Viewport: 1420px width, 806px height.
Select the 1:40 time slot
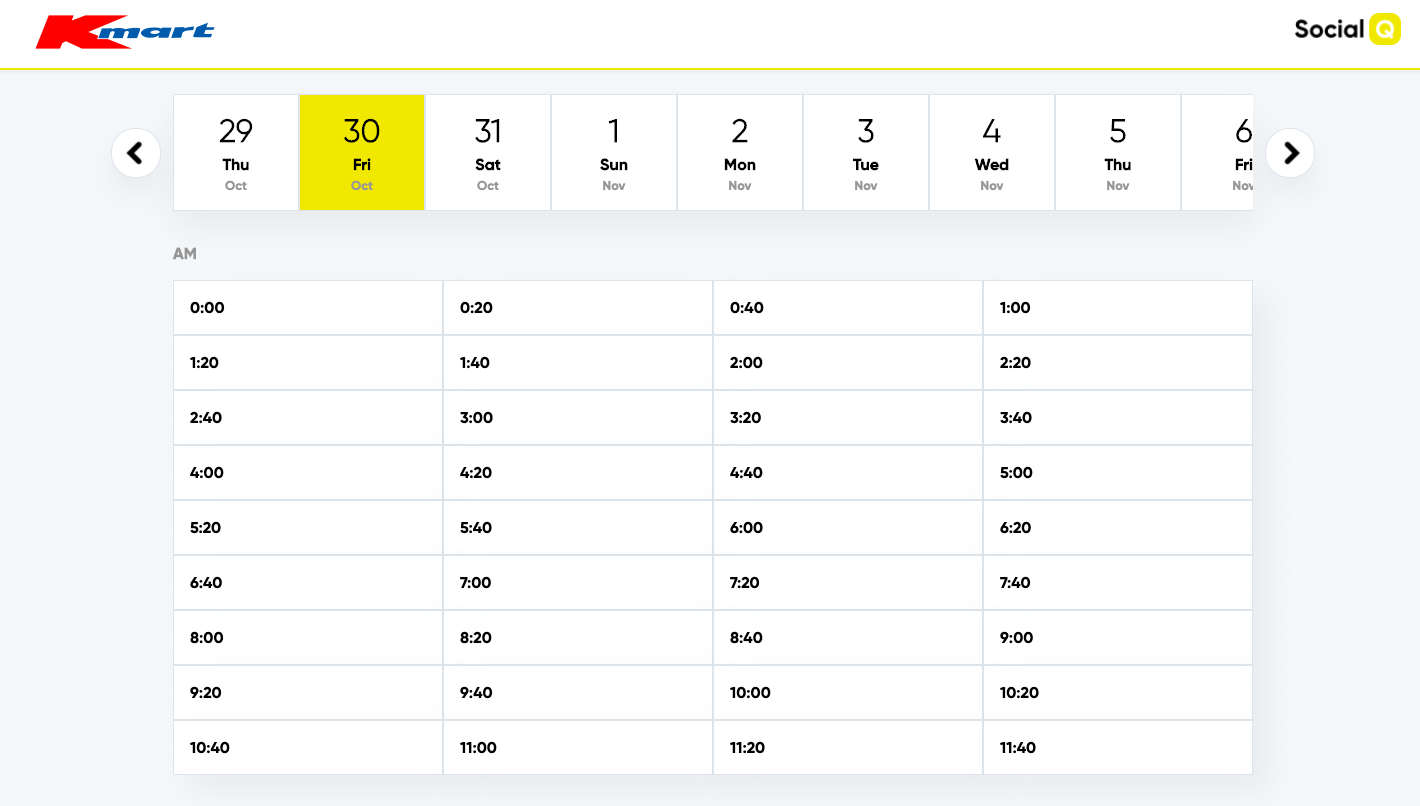click(x=577, y=363)
